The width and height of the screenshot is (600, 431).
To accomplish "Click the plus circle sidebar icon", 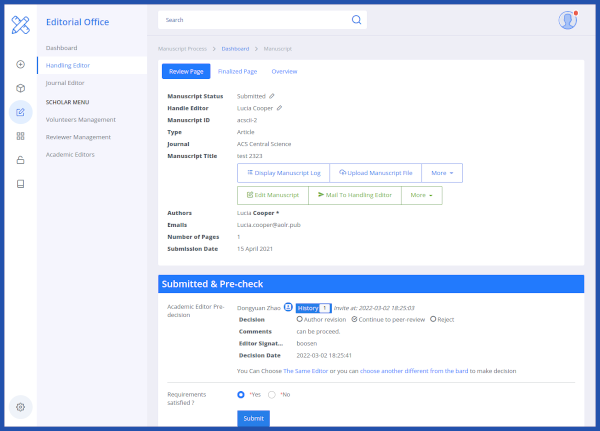I will [x=20, y=65].
